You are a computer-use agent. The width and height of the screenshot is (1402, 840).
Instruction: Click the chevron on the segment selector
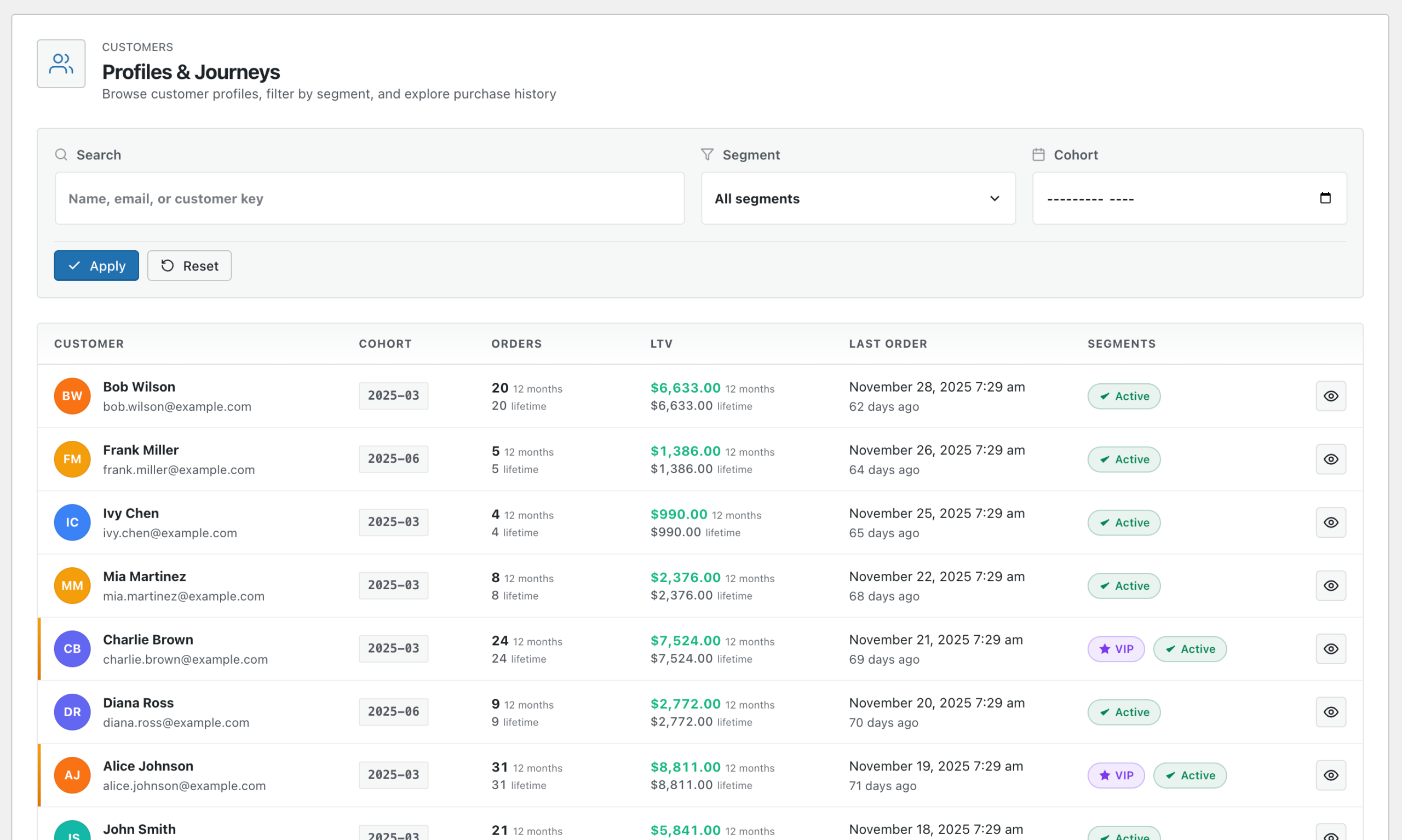(x=995, y=199)
